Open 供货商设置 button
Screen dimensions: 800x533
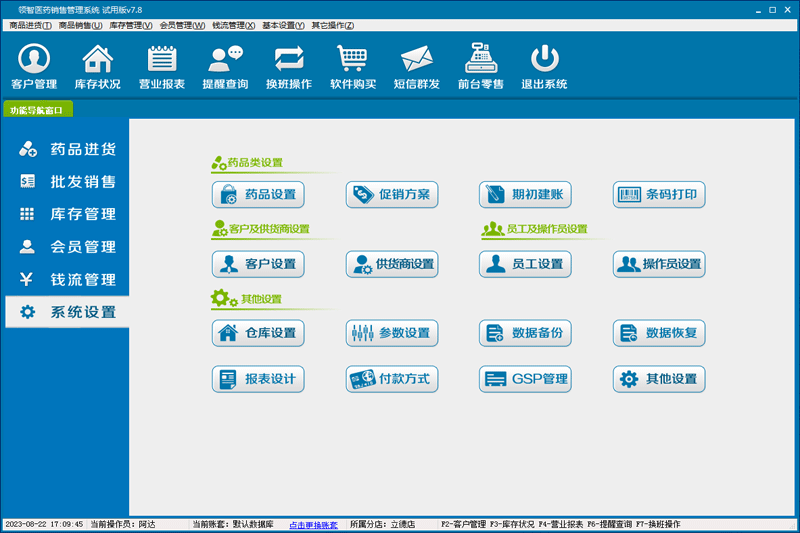tap(392, 264)
